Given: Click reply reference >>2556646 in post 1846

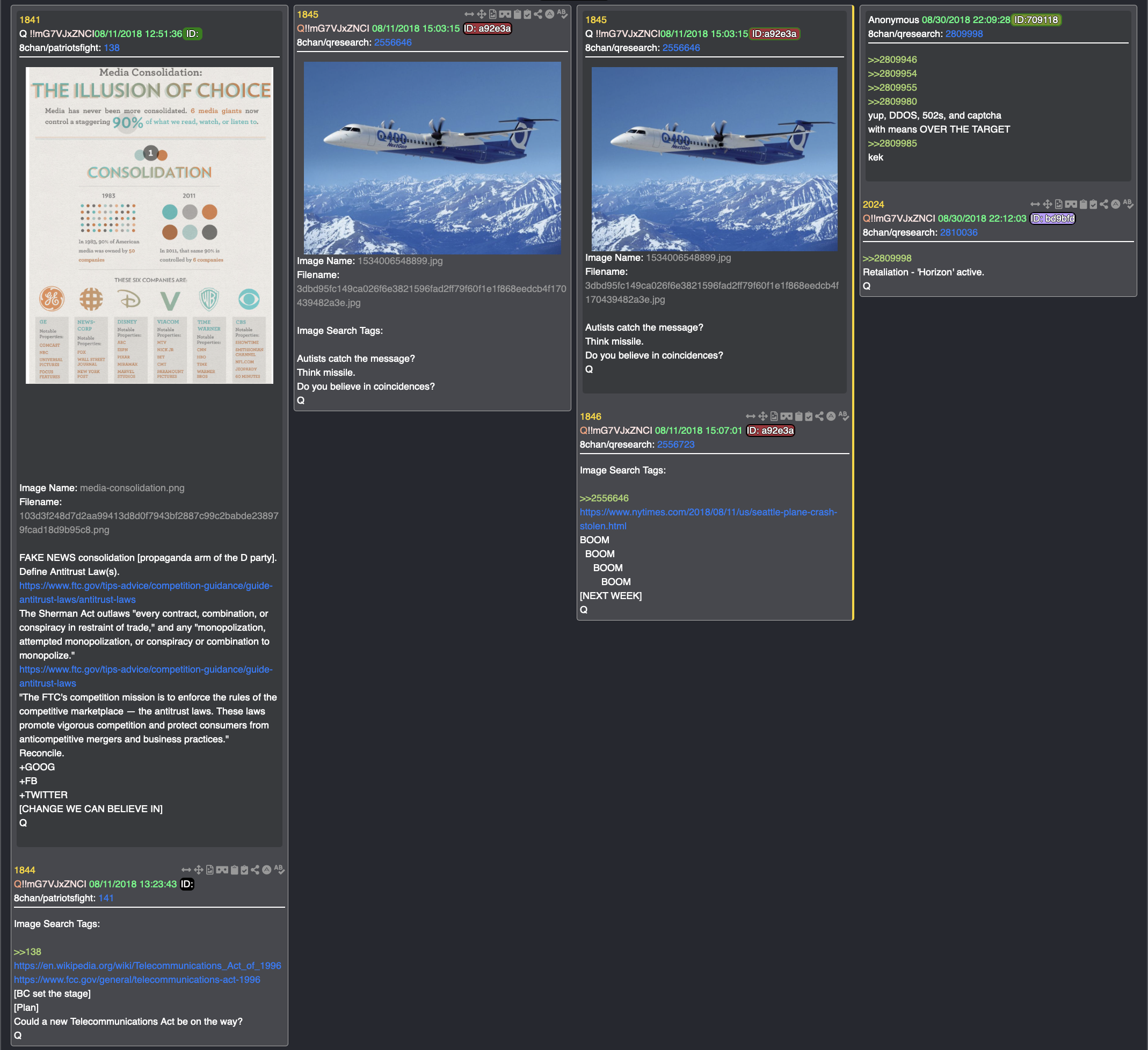Looking at the screenshot, I should pyautogui.click(x=604, y=498).
